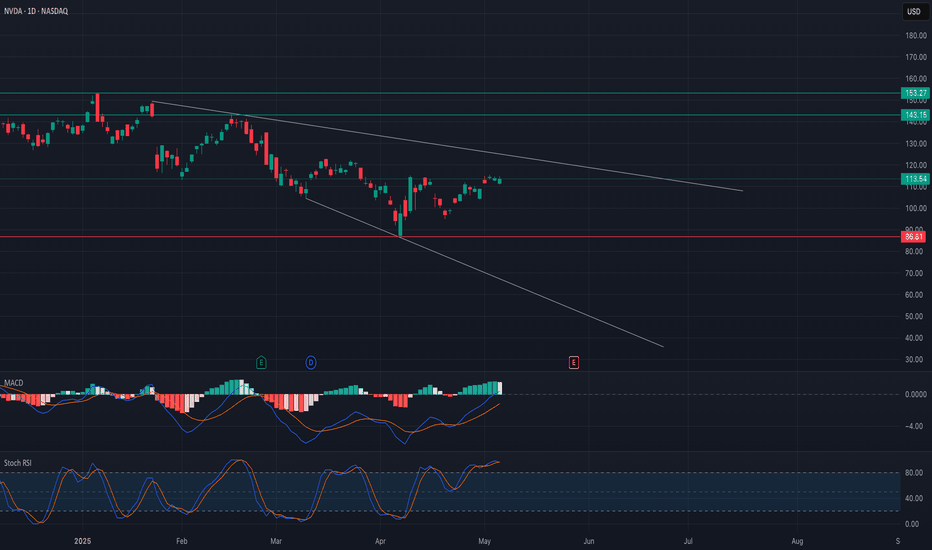Click the Jul time axis label
This screenshot has height=550, width=932.
click(688, 541)
